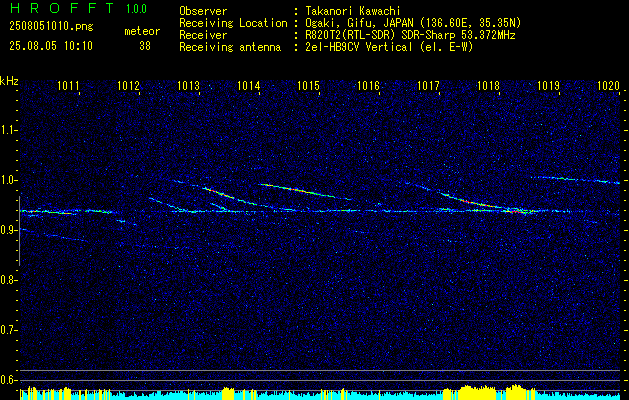Click the meteor count 38
Viewport: 629px width, 400px height.
point(145,46)
